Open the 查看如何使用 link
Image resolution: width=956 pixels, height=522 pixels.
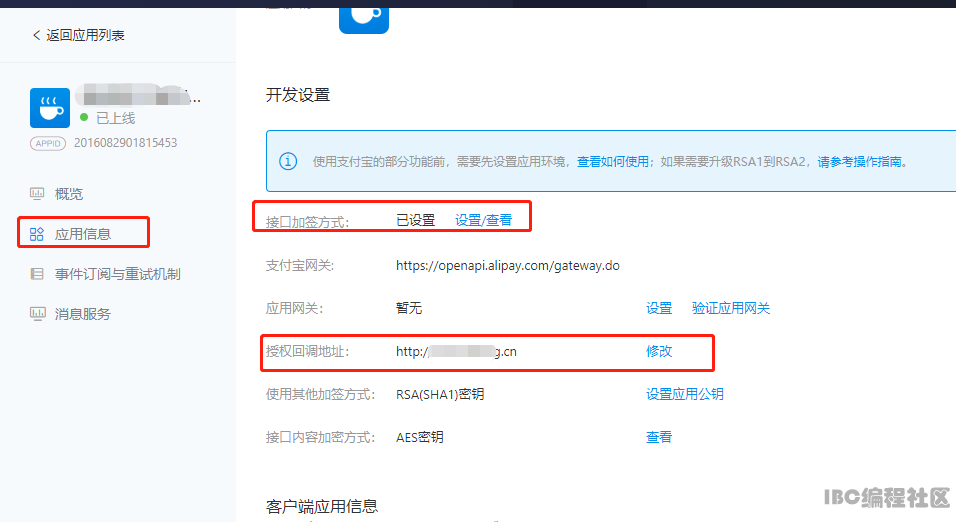[x=613, y=162]
